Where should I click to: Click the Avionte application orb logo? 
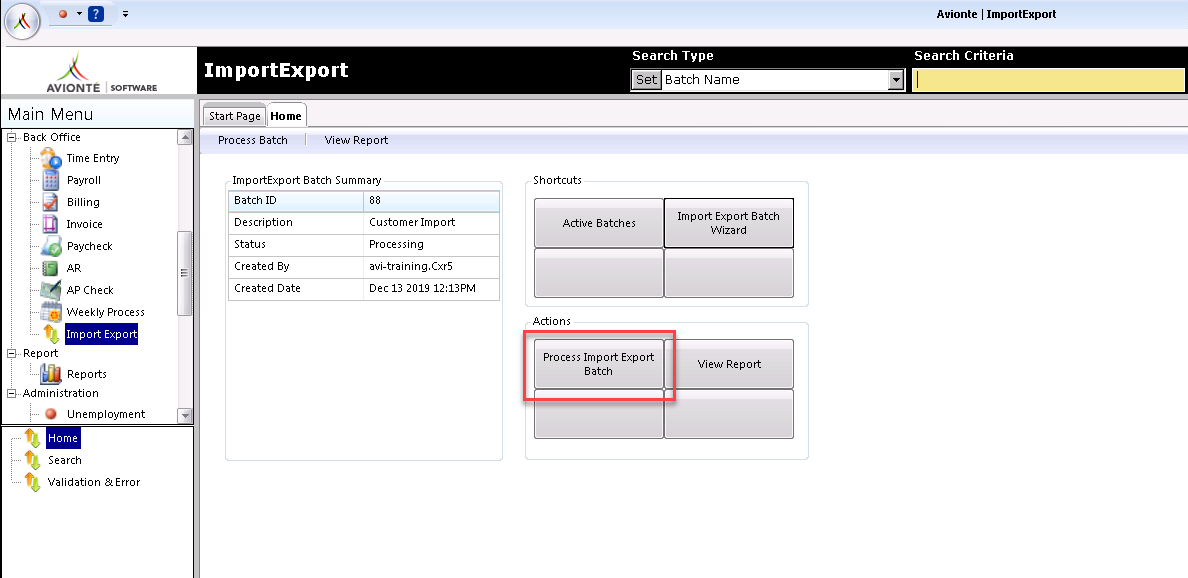click(22, 21)
